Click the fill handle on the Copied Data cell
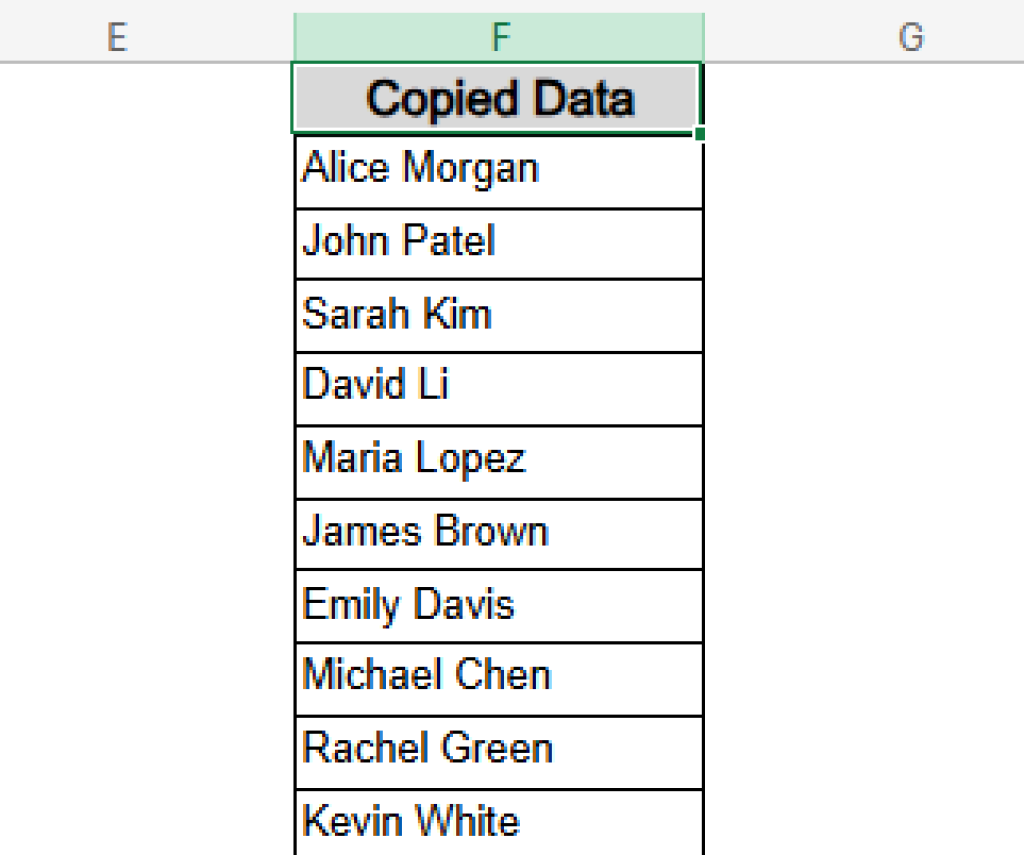 pos(701,131)
